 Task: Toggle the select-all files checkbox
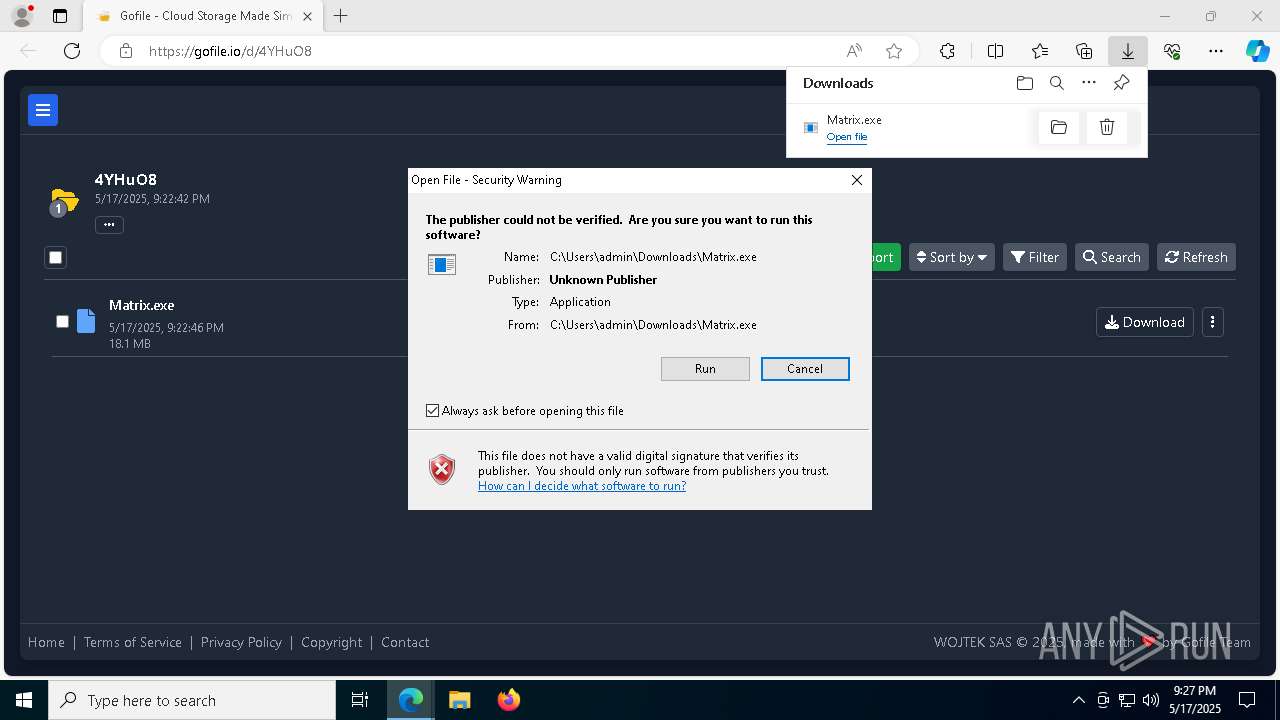click(x=56, y=258)
